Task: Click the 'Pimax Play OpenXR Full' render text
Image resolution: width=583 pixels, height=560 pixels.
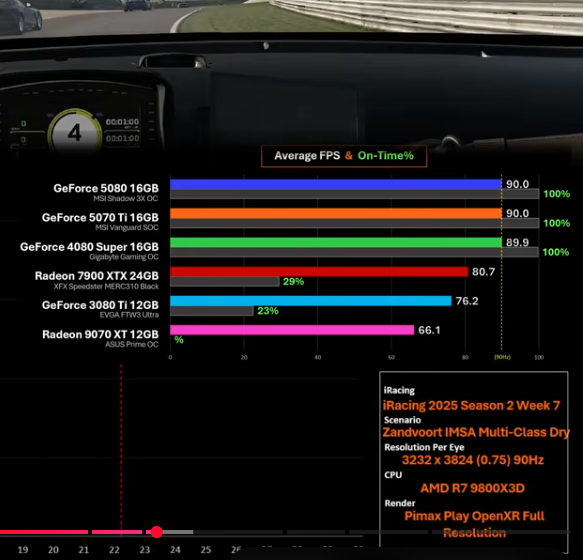Action: coord(474,516)
